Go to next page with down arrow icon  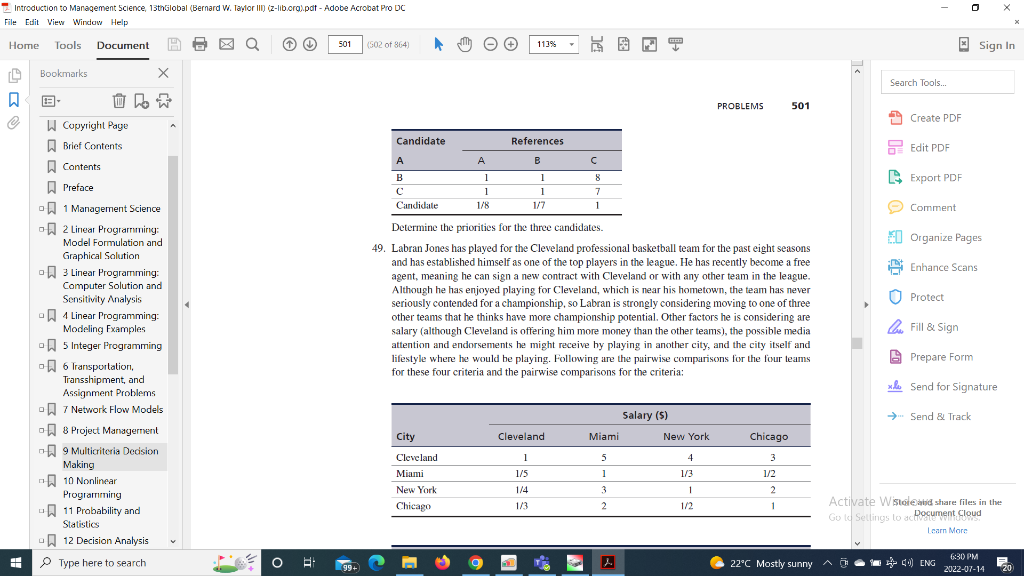tap(310, 44)
